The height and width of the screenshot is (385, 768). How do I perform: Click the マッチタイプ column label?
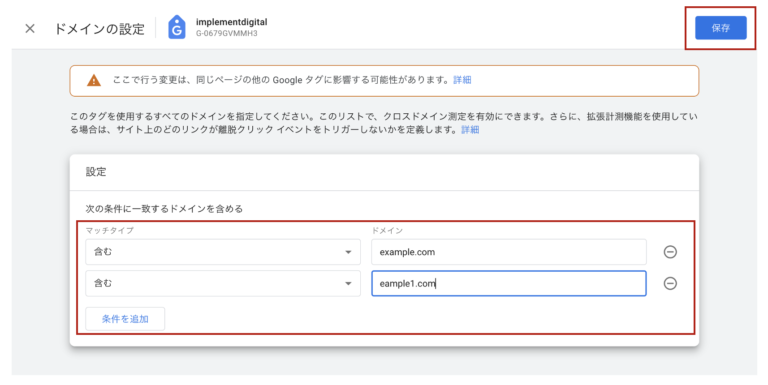pyautogui.click(x=110, y=230)
